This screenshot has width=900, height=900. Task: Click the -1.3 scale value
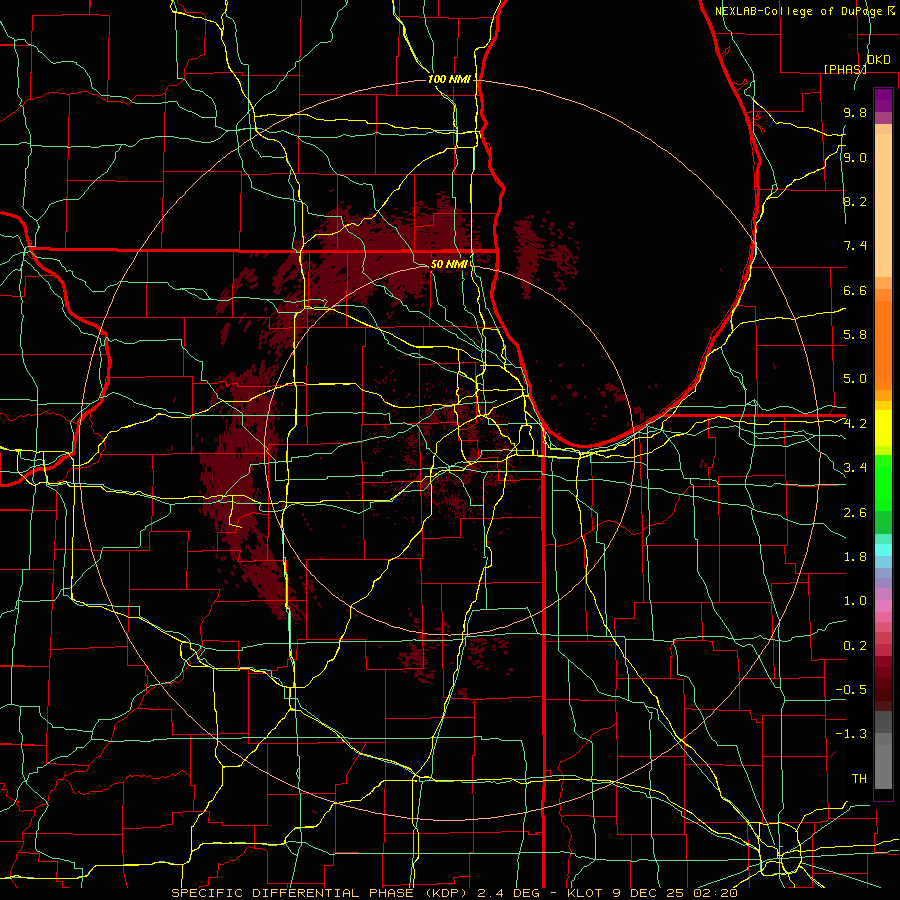[x=851, y=734]
